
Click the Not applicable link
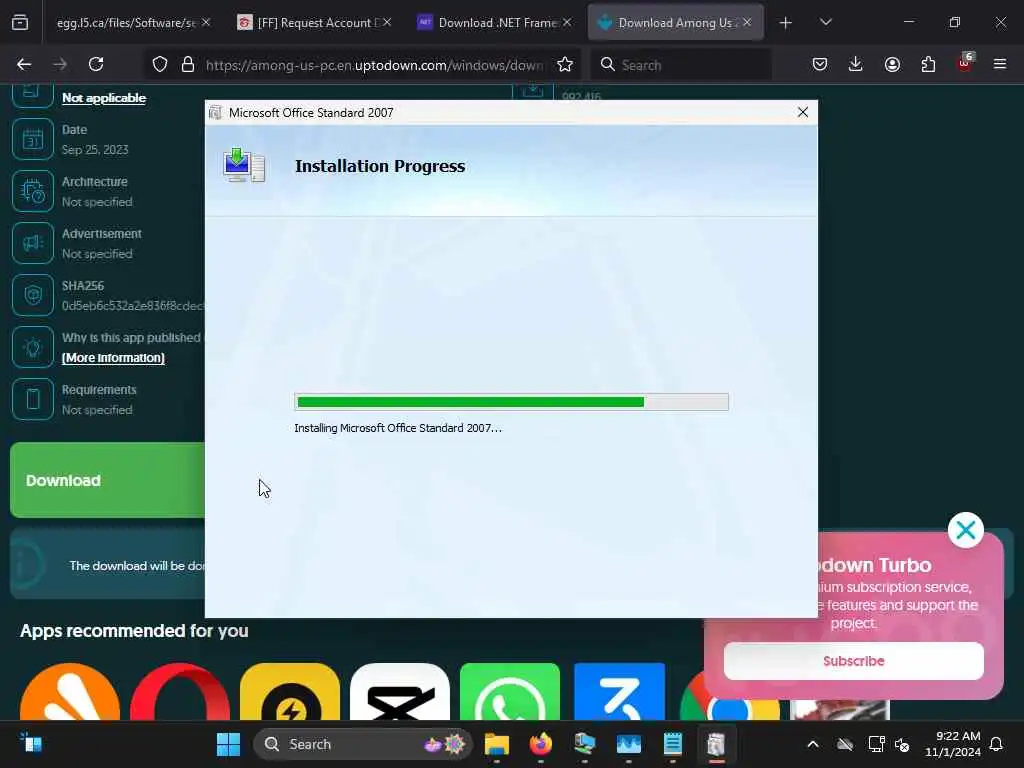click(x=104, y=98)
